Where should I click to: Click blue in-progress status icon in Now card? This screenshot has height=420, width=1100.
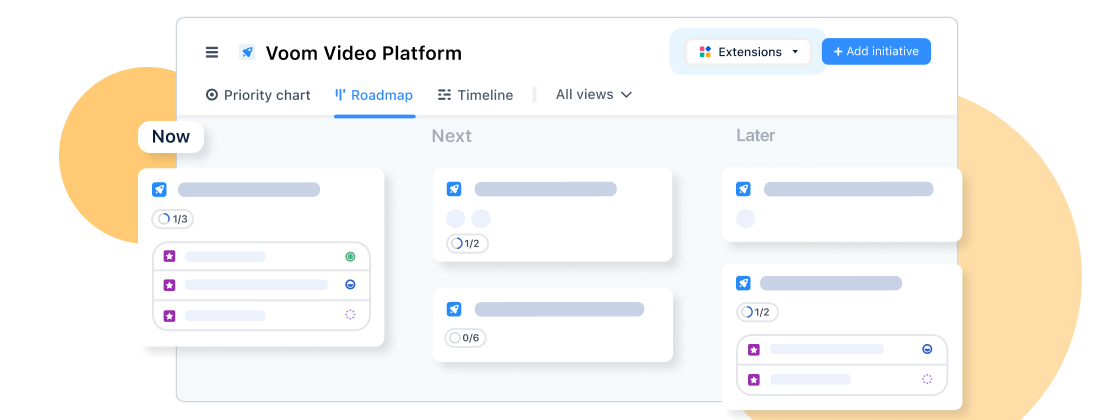350,285
